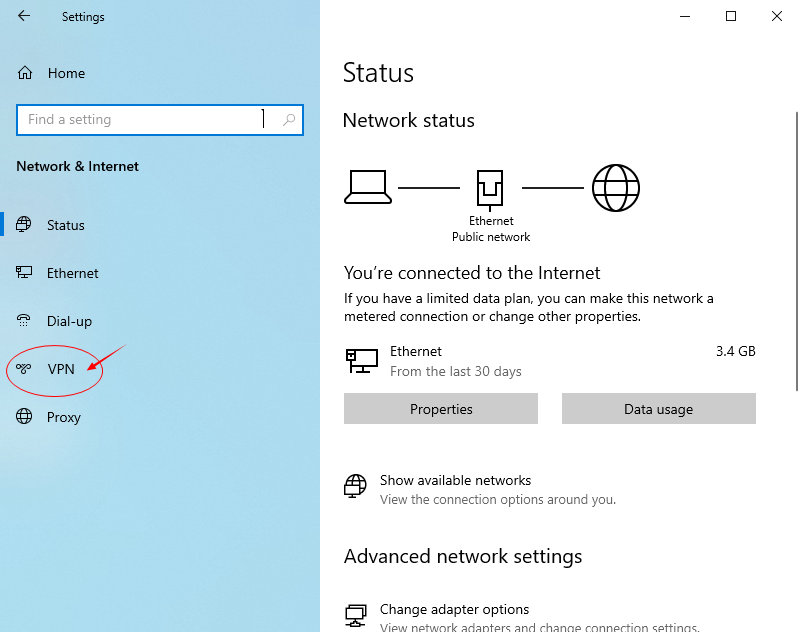
Task: Open Ethernet Properties button
Action: 441,409
